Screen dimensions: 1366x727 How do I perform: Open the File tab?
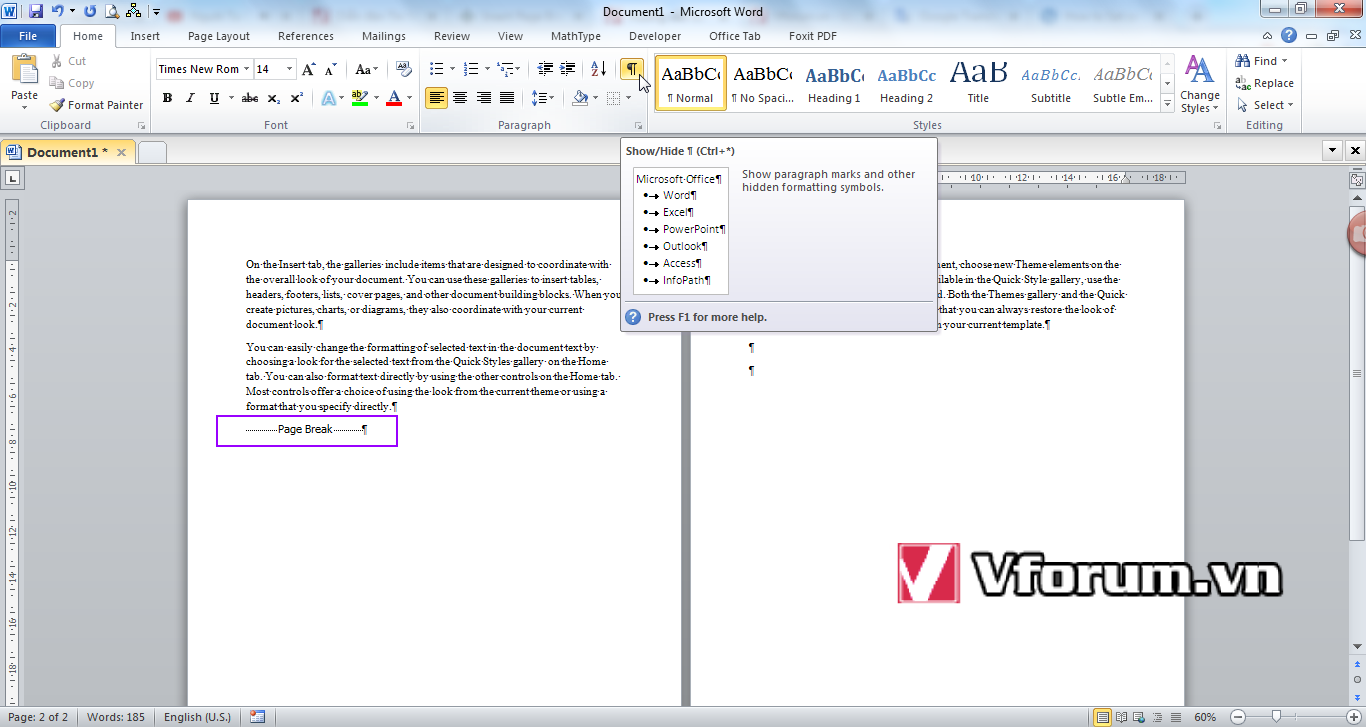tap(28, 36)
